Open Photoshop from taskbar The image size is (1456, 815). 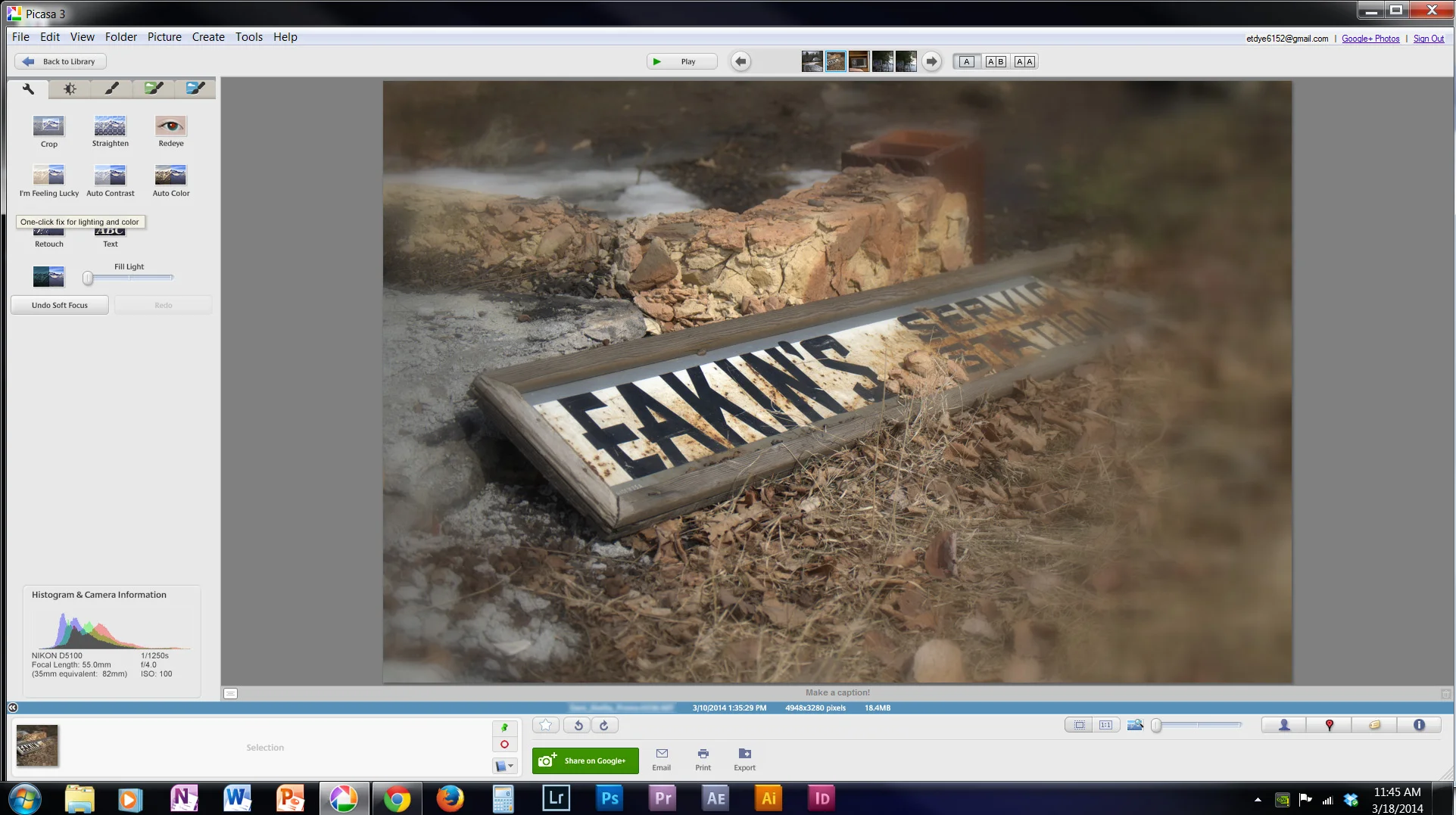(609, 798)
